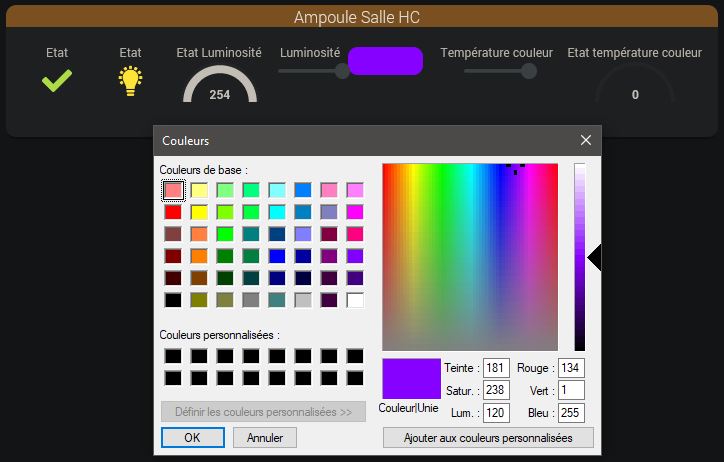Click the disabled Définir les couleurs personnalisées button
Screen dimensions: 724x462
tap(263, 412)
